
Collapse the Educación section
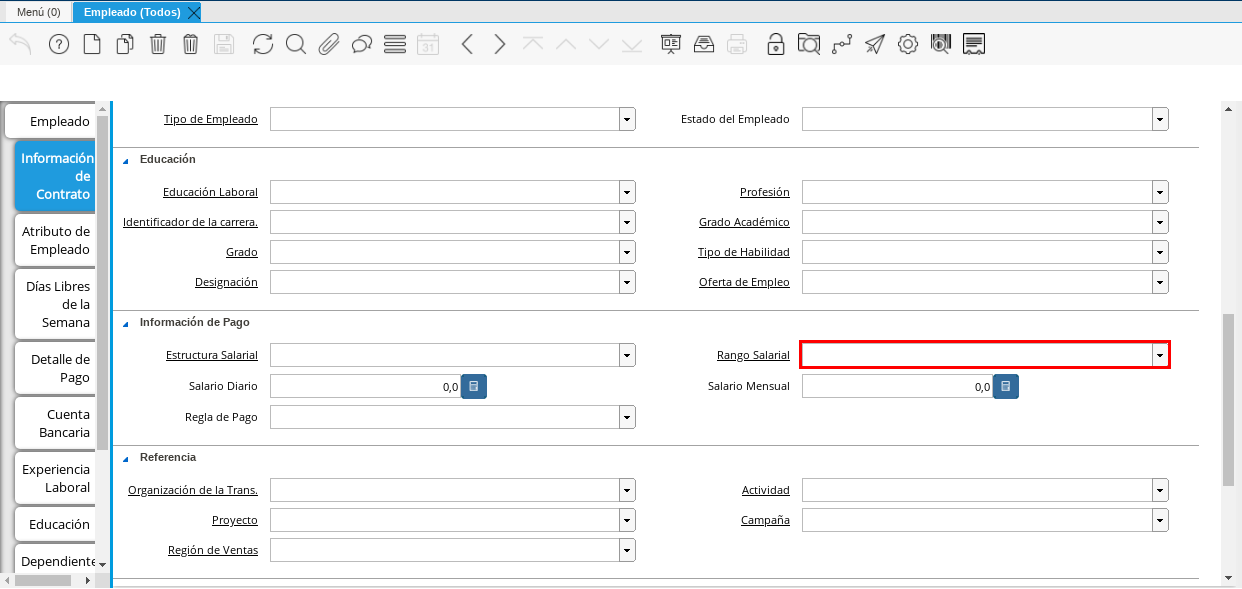(x=126, y=160)
